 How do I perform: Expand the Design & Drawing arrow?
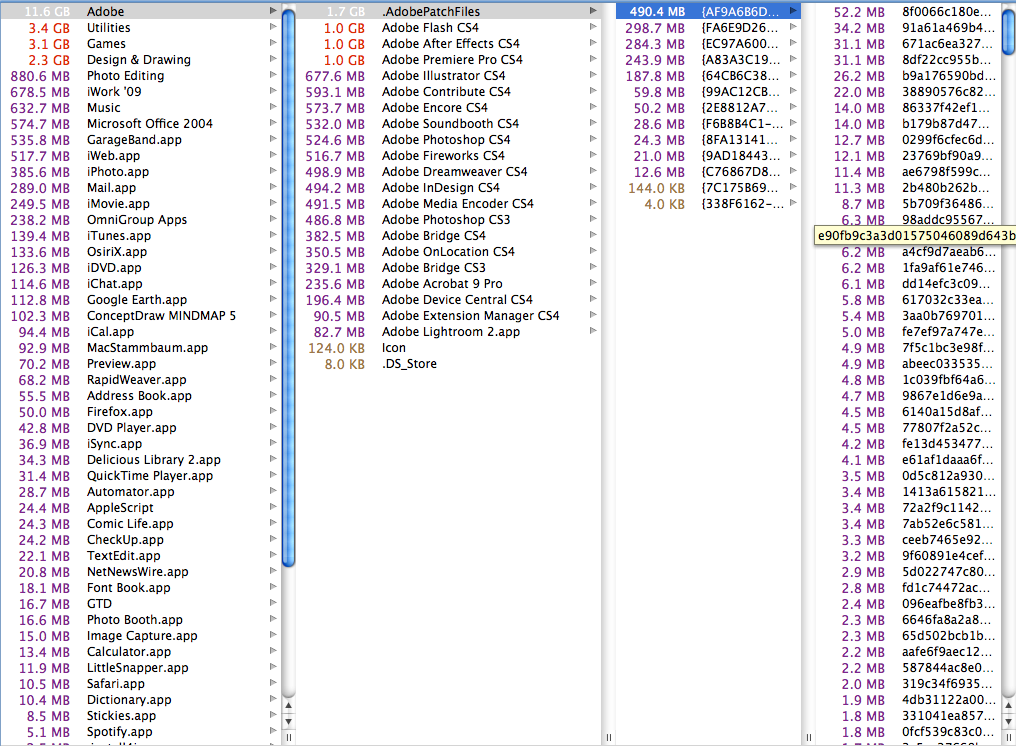pos(273,58)
